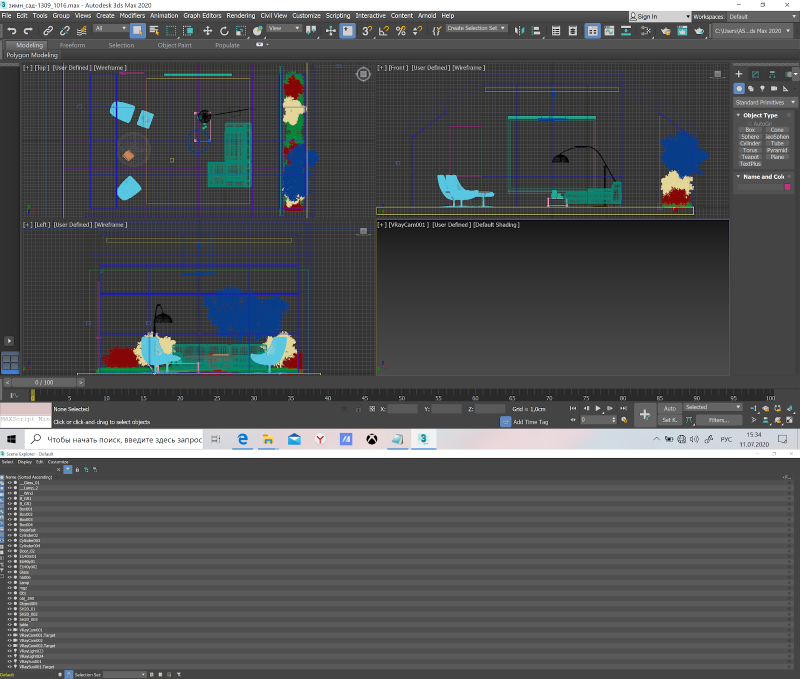Hide Cylinder003 in Scene Explorer
The image size is (800, 679).
coord(9,541)
